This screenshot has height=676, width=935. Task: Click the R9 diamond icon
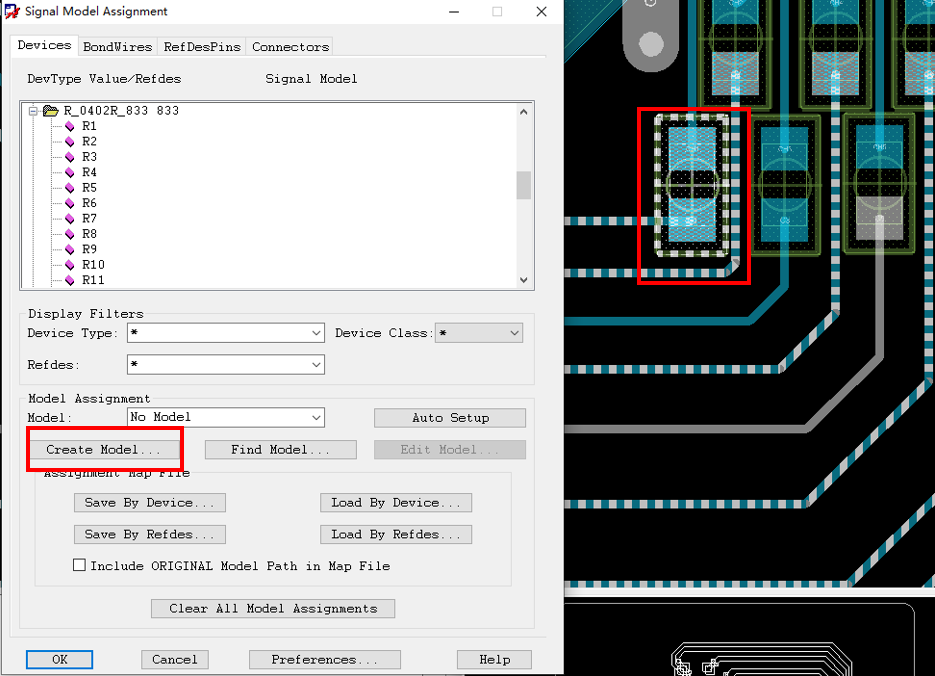[x=70, y=250]
